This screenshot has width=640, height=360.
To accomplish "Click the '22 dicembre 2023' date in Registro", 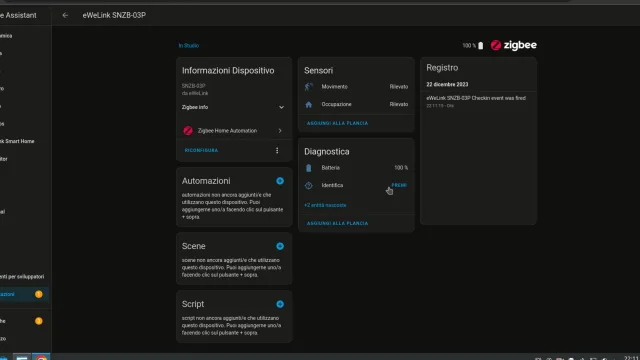I will pyautogui.click(x=447, y=84).
